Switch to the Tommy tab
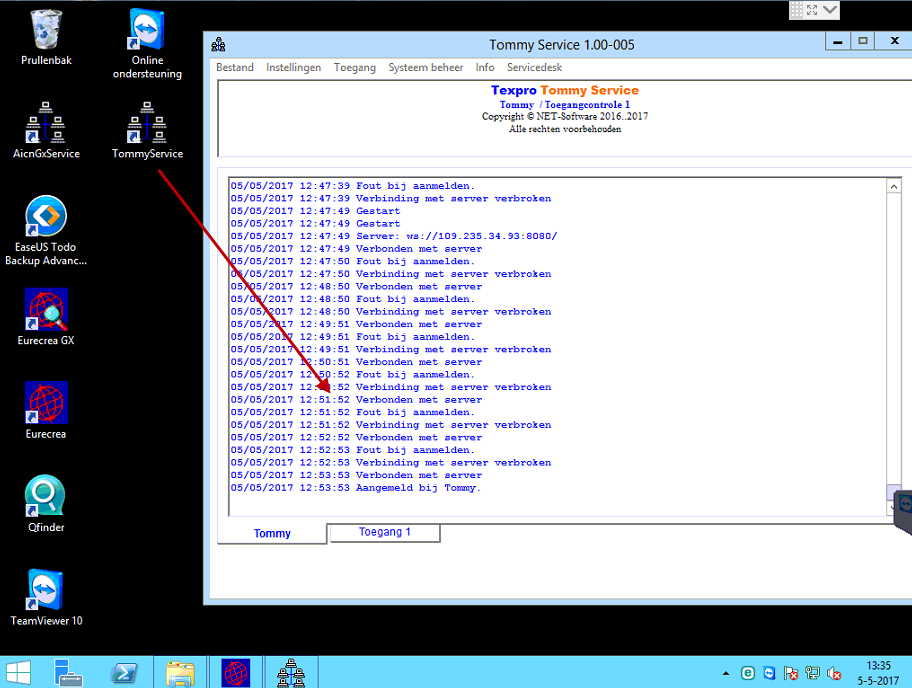This screenshot has height=688, width=912. click(272, 533)
